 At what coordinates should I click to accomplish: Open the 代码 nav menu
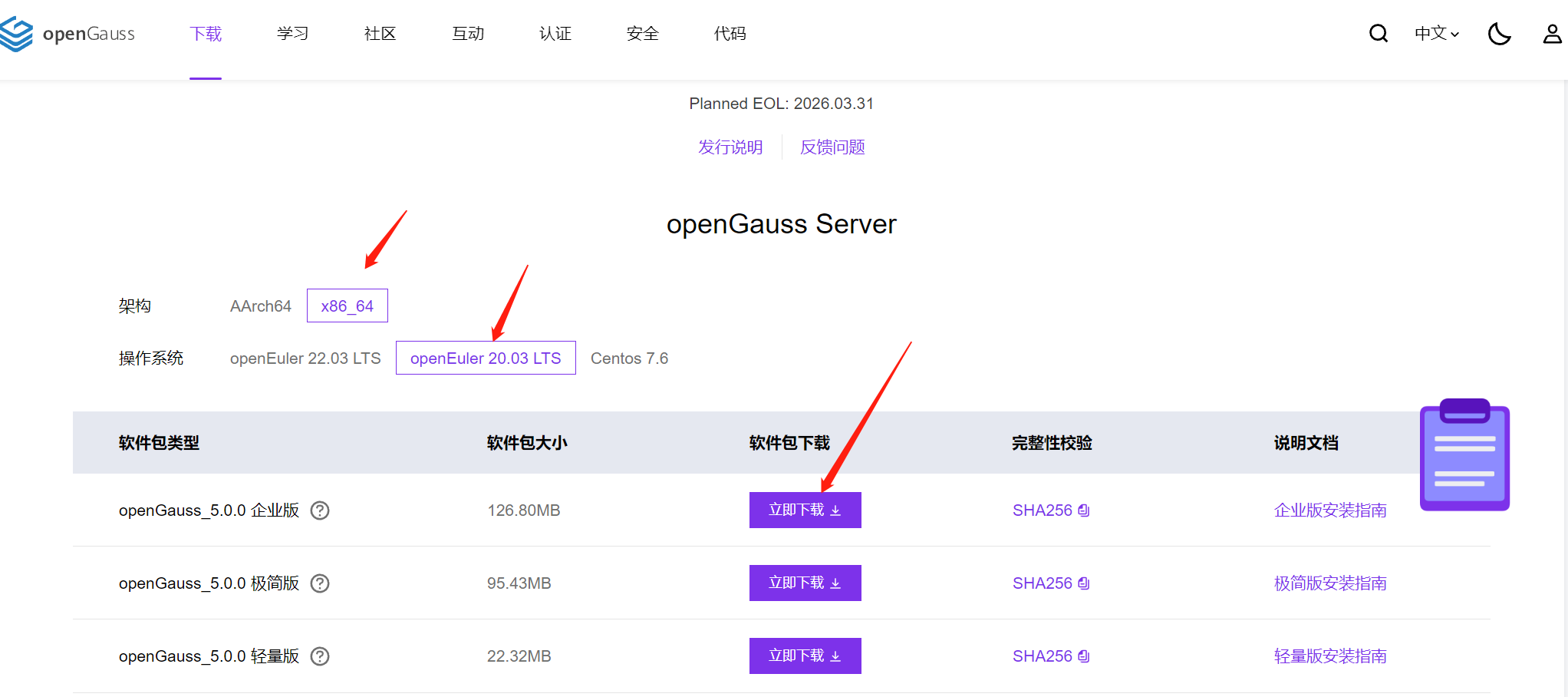[x=730, y=34]
